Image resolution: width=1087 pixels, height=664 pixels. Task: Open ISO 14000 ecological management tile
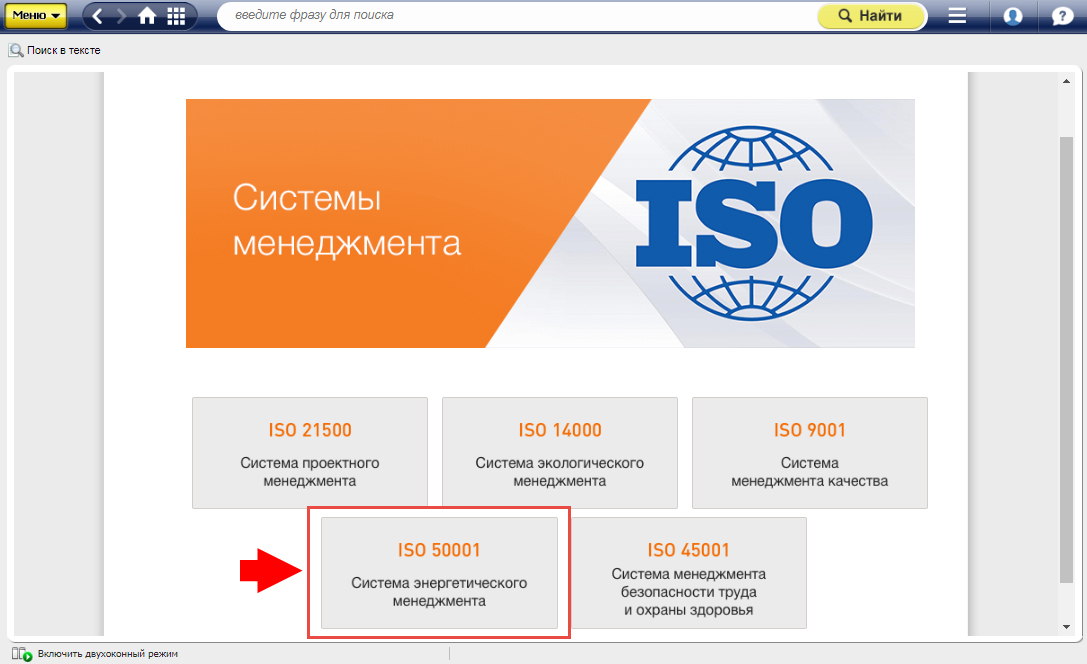click(560, 453)
